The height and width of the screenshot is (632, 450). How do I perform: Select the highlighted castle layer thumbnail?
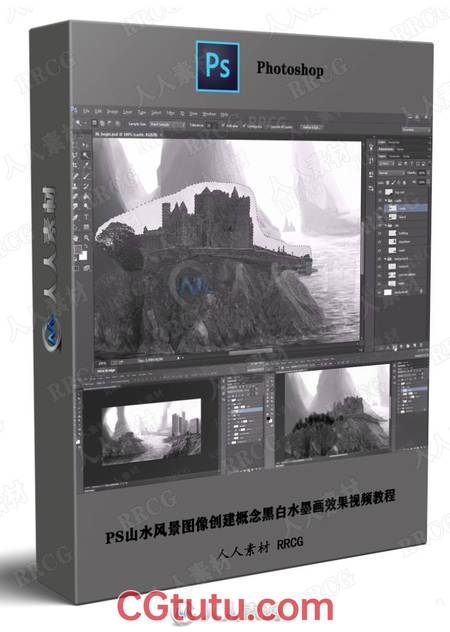pyautogui.click(x=393, y=208)
